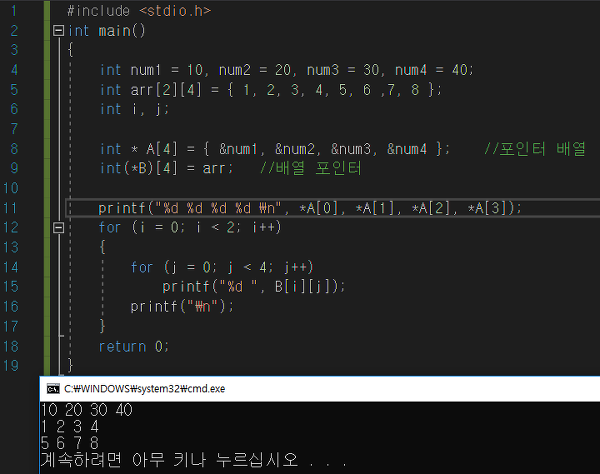Click the cmd.exe title bar icon
Image resolution: width=600 pixels, height=474 pixels.
coord(53,389)
